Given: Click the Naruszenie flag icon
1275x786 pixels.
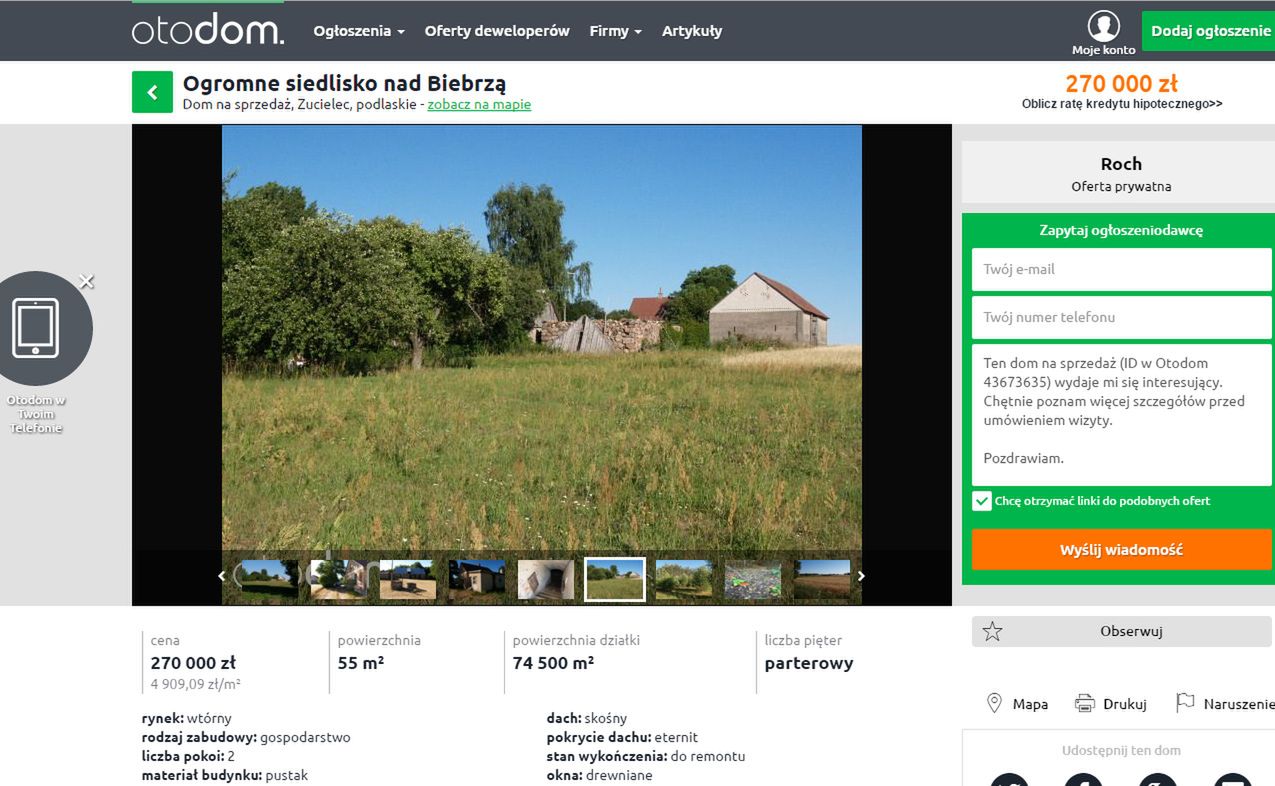Looking at the screenshot, I should point(1185,703).
